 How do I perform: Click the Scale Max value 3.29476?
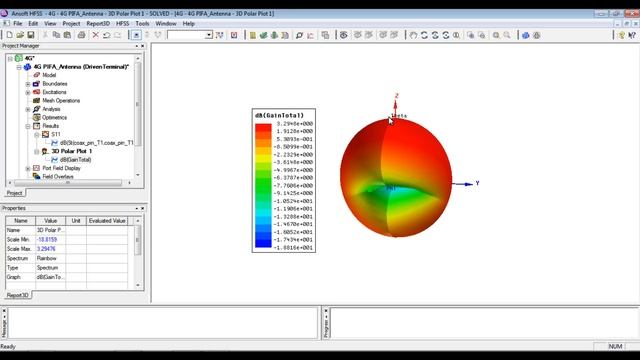(51, 249)
